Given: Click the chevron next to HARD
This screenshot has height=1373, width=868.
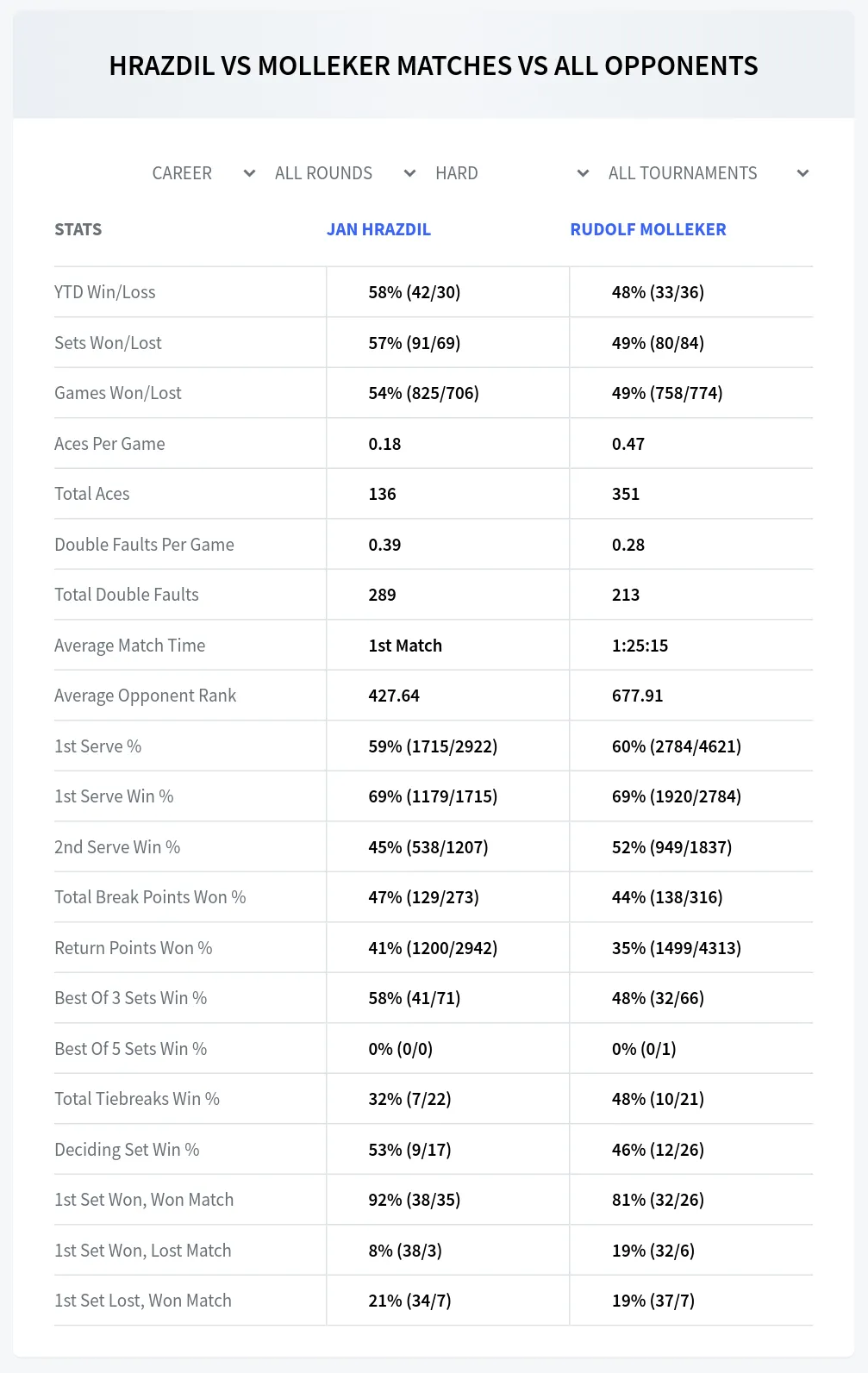Looking at the screenshot, I should [583, 173].
